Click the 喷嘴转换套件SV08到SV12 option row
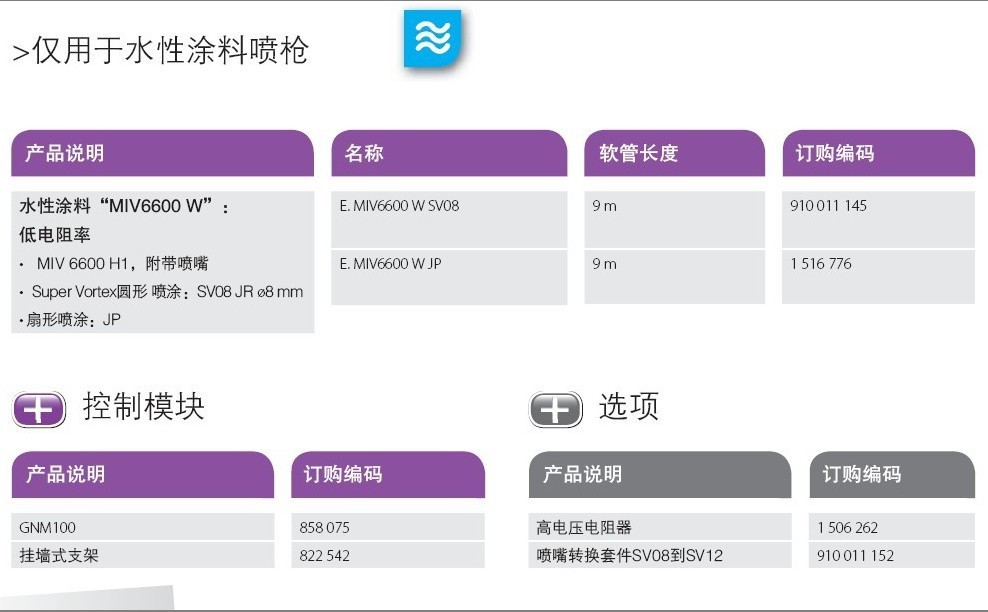Image resolution: width=988 pixels, height=612 pixels. coord(629,555)
